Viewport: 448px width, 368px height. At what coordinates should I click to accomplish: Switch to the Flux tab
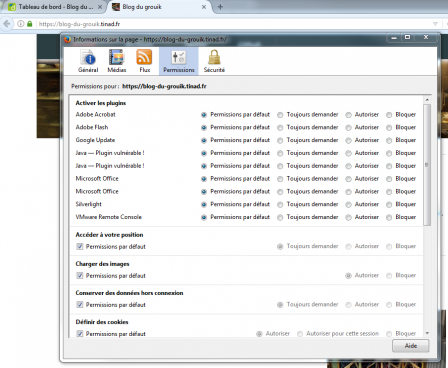(x=145, y=61)
